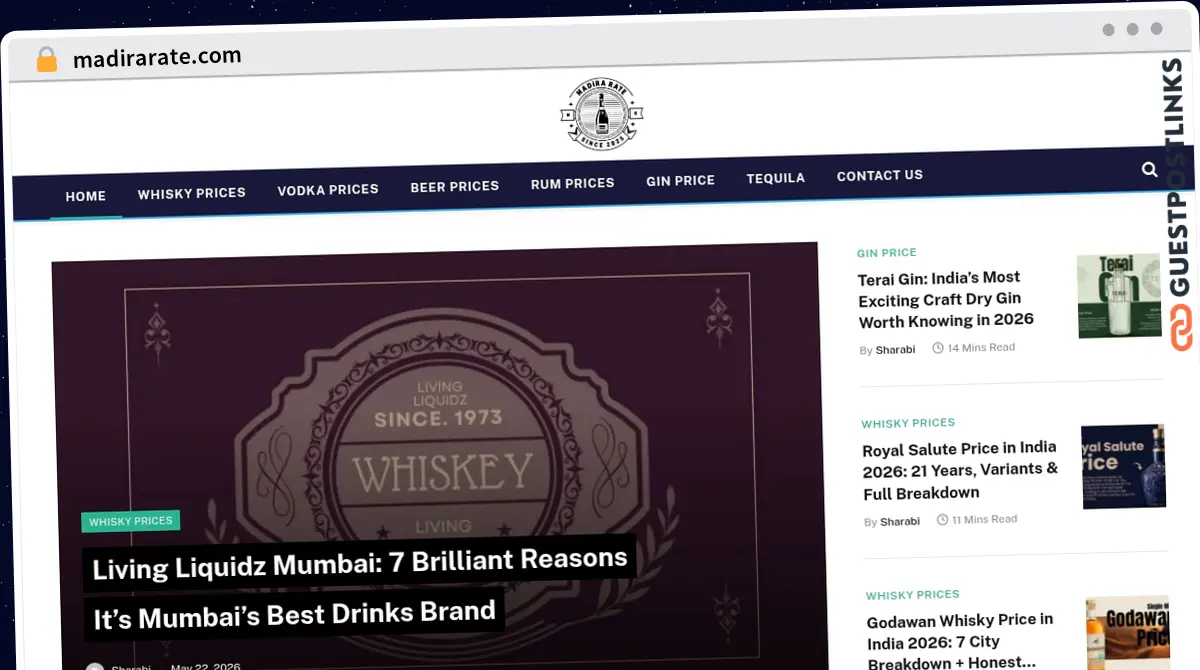This screenshot has height=670, width=1200.
Task: Open the search magnifier icon
Action: pos(1149,169)
